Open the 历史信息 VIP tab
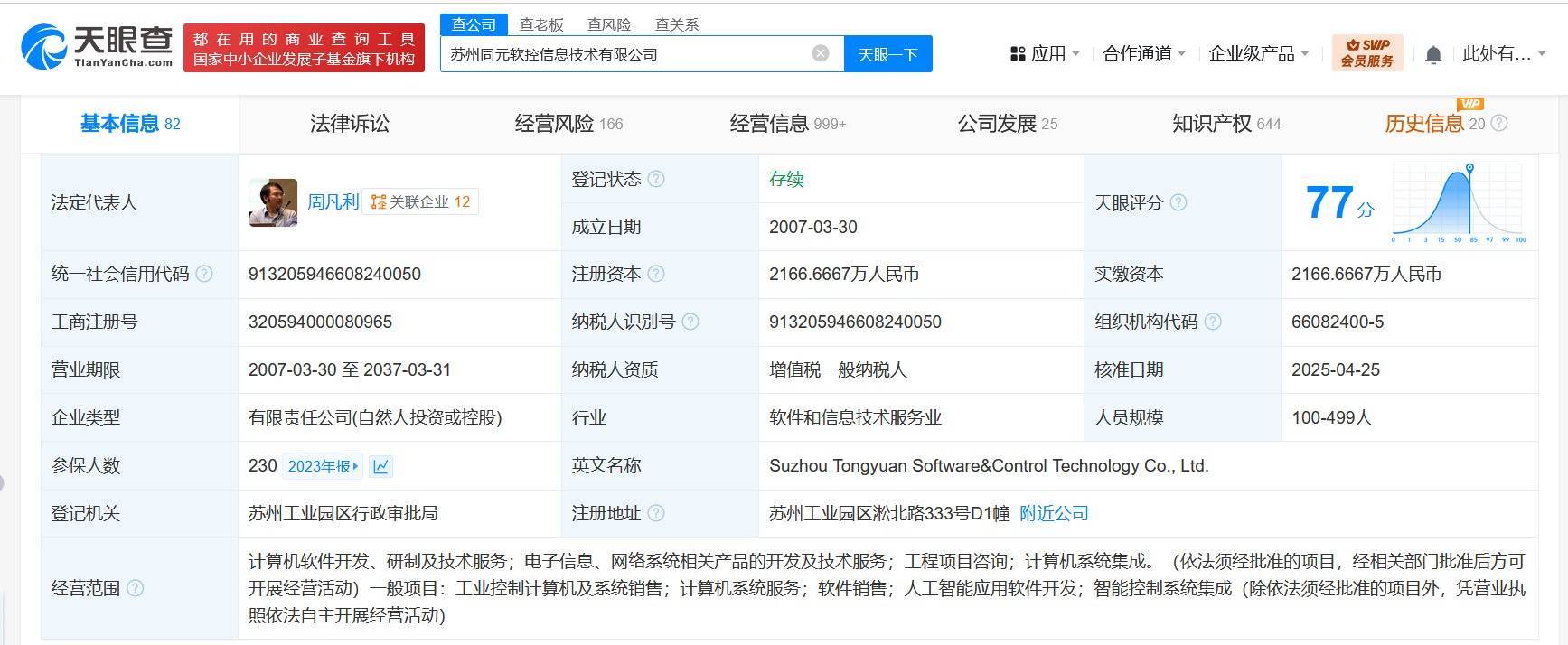This screenshot has height=645, width=1568. 1435,124
